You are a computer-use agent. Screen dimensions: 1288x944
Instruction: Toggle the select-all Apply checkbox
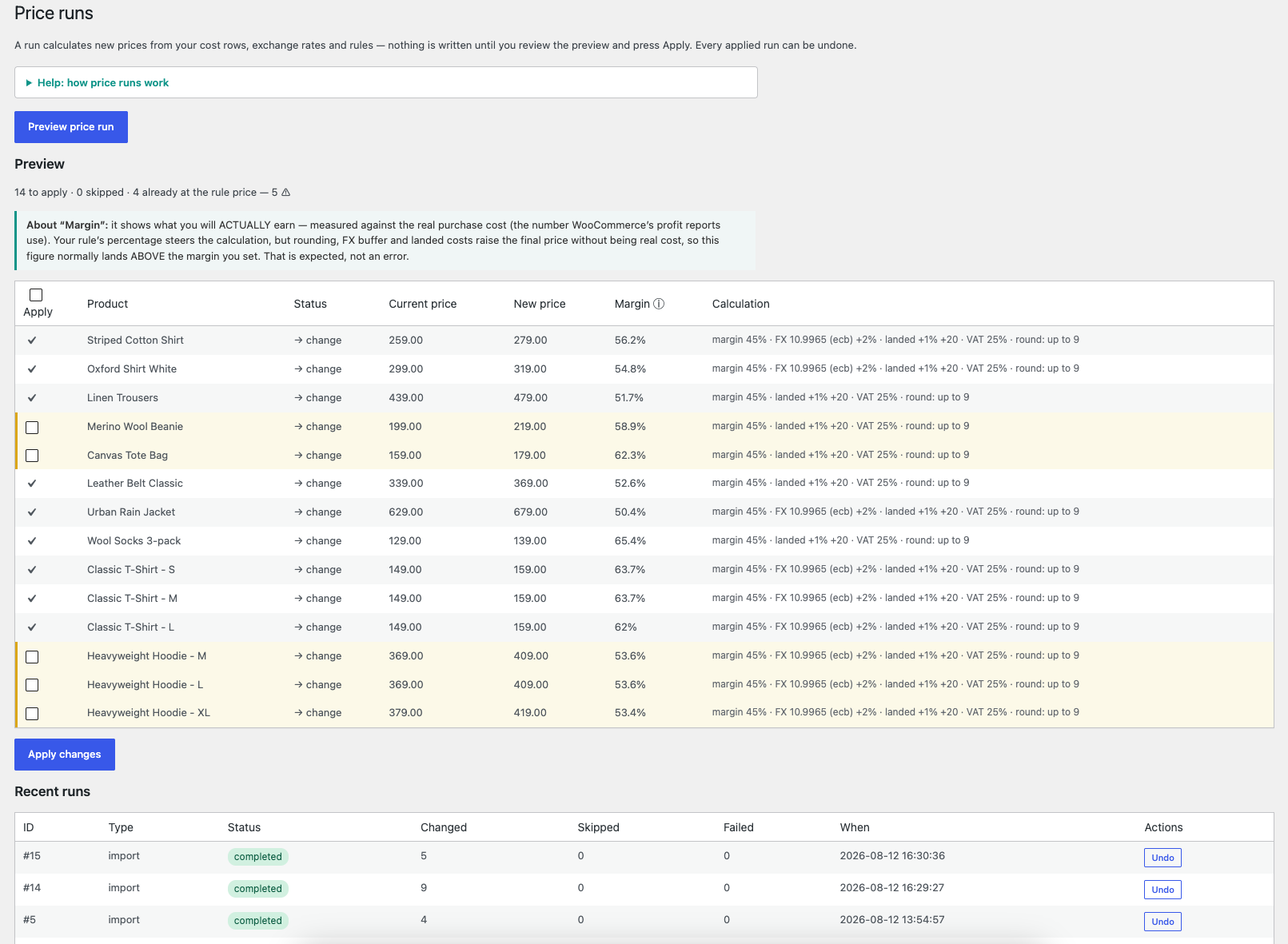tap(36, 295)
